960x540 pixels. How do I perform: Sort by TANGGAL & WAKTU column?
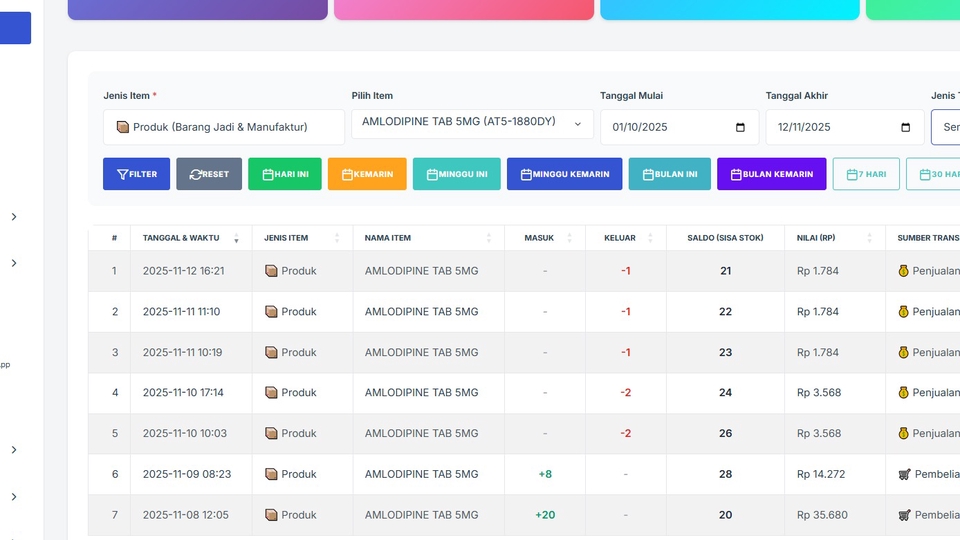pos(191,238)
